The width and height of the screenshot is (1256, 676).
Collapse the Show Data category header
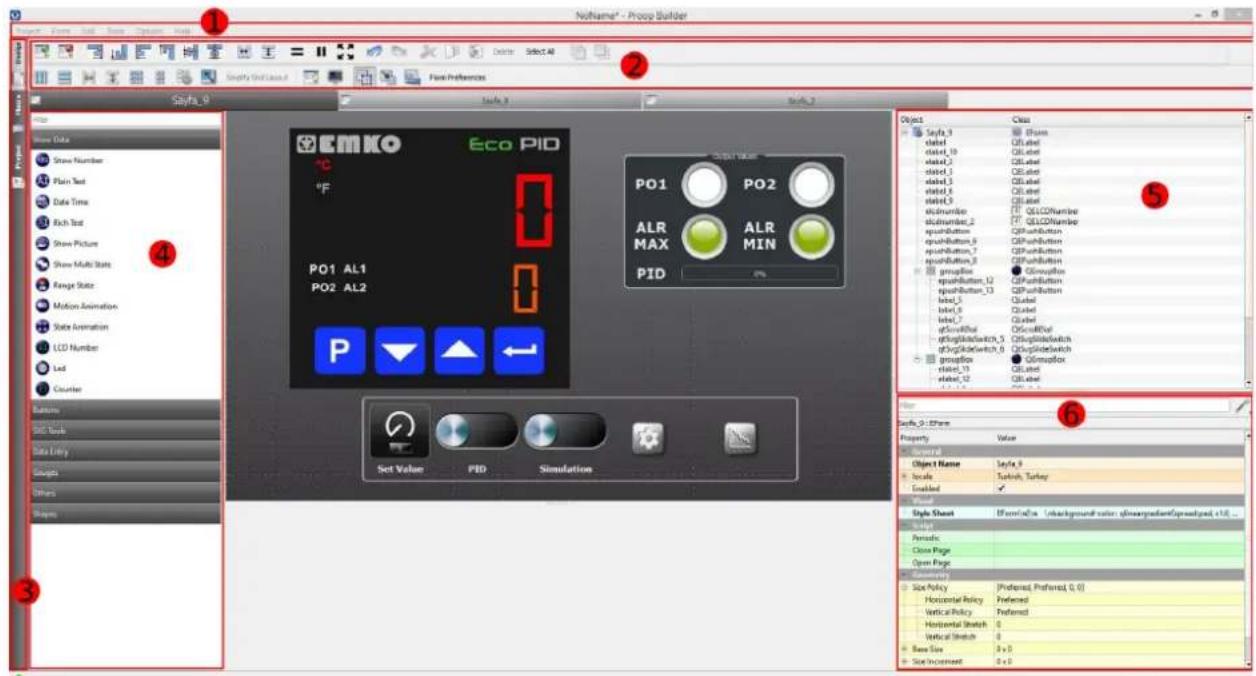[125, 140]
